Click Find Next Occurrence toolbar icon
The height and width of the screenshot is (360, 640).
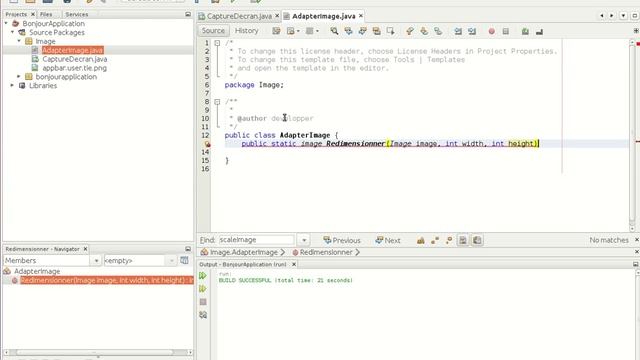(362, 31)
